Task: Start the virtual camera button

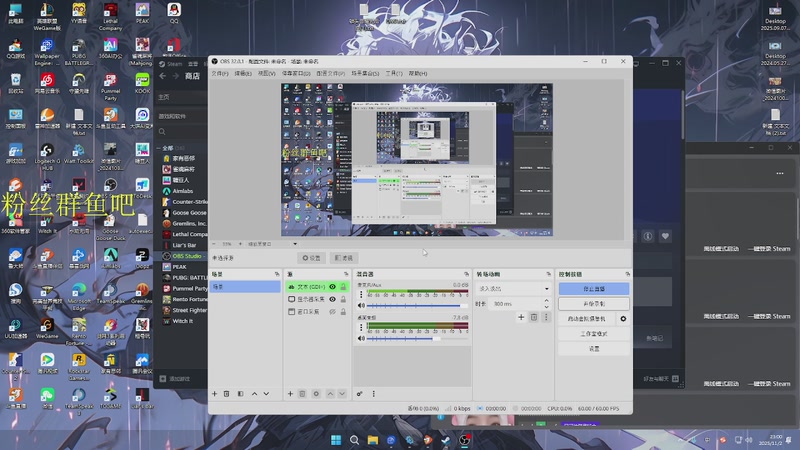Action: 587,319
